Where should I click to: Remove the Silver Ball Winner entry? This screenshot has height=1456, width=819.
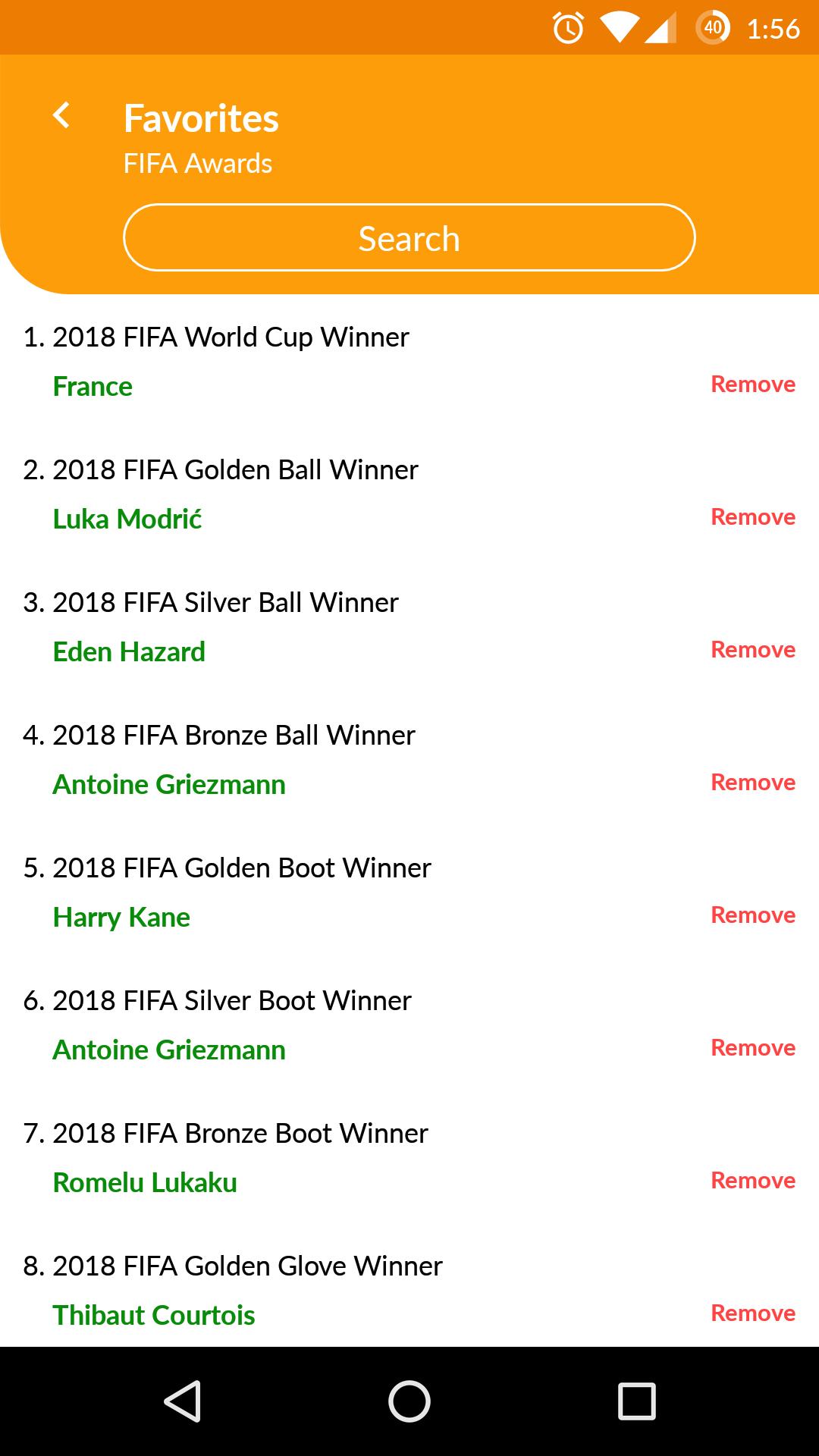pos(752,650)
